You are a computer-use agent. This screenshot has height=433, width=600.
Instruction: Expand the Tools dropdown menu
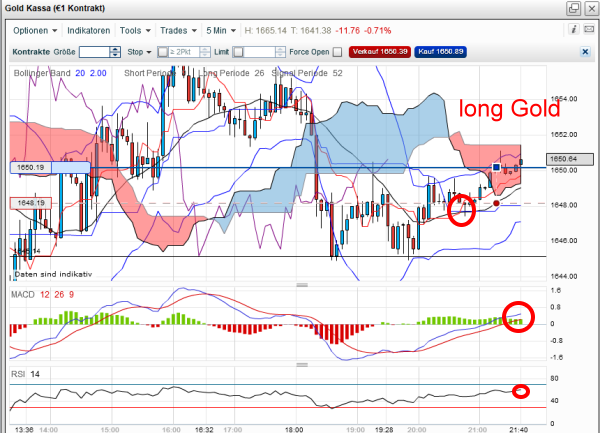click(135, 31)
